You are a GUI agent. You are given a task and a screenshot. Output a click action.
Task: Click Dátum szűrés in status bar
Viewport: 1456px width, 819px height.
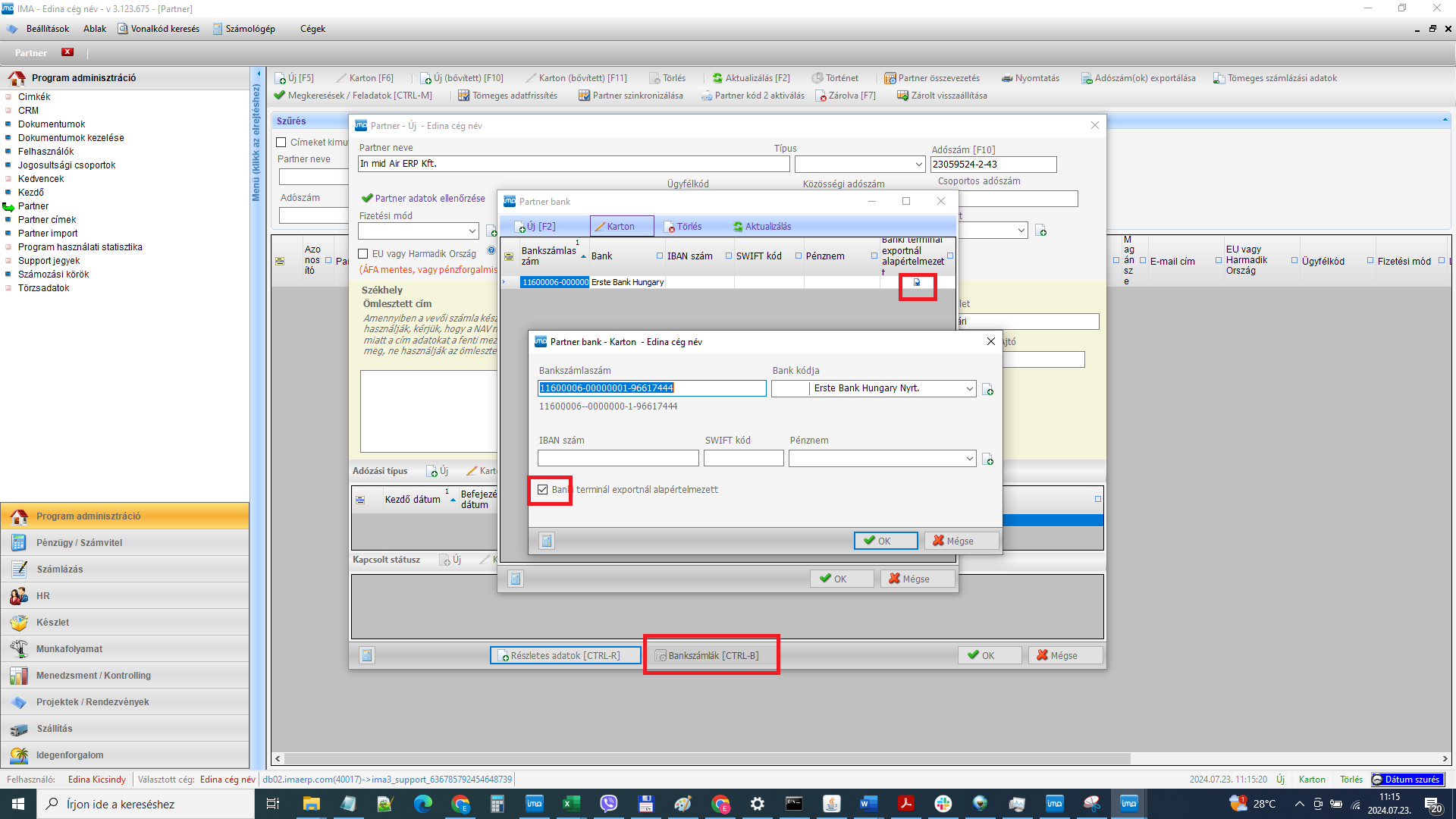(1407, 780)
